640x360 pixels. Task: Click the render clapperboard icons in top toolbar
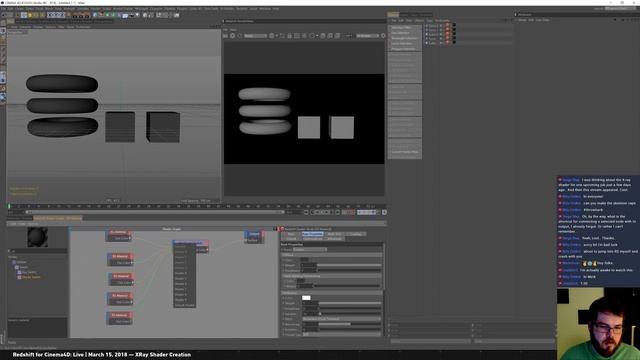[x=81, y=15]
